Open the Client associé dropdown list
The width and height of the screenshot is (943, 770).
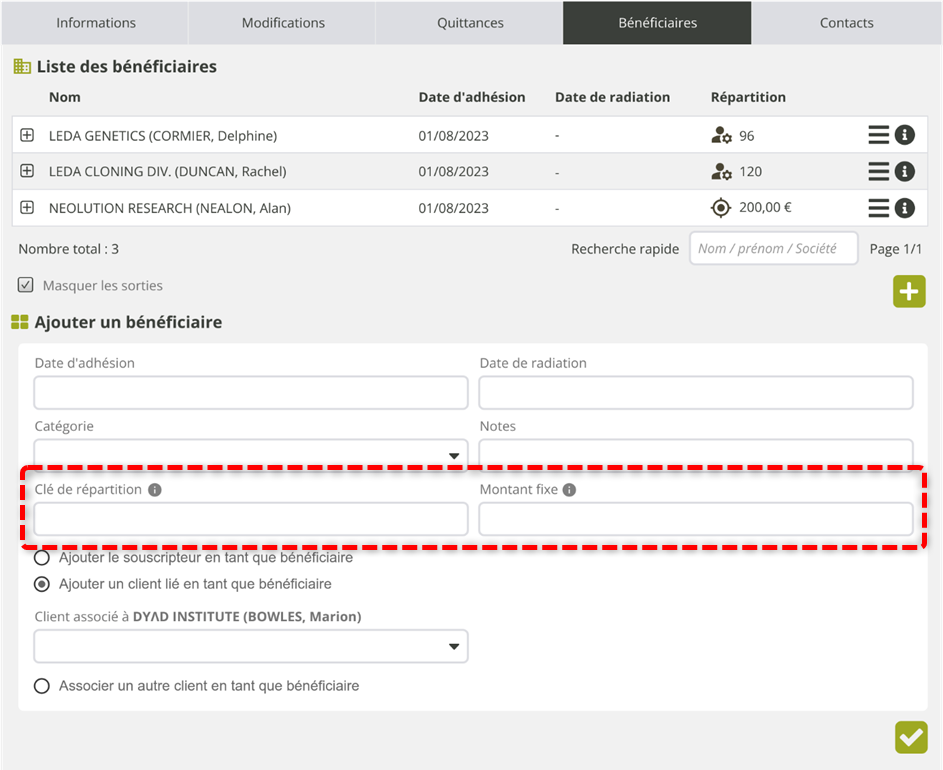click(251, 647)
